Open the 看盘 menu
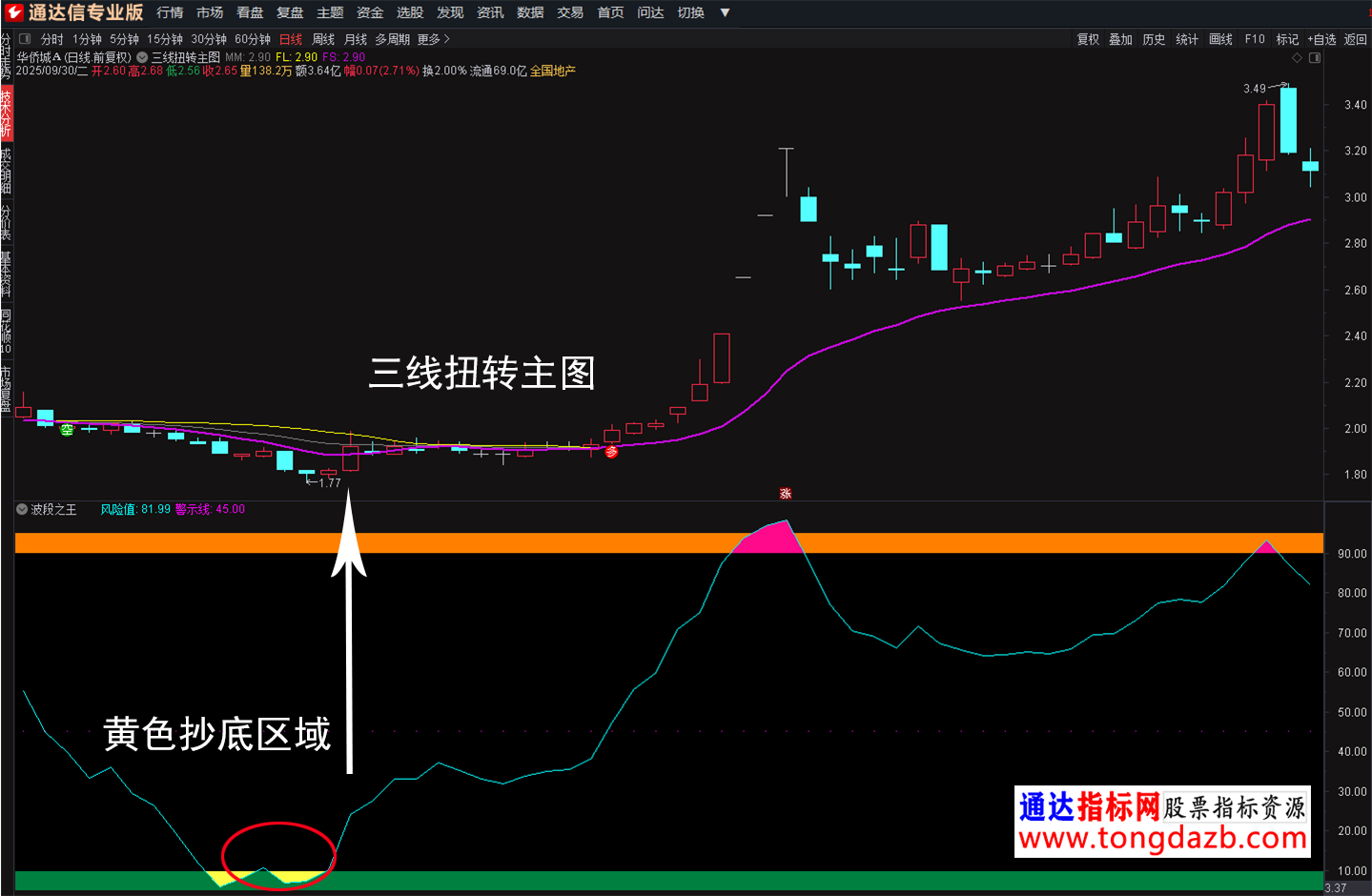The height and width of the screenshot is (896, 1372). (x=250, y=12)
